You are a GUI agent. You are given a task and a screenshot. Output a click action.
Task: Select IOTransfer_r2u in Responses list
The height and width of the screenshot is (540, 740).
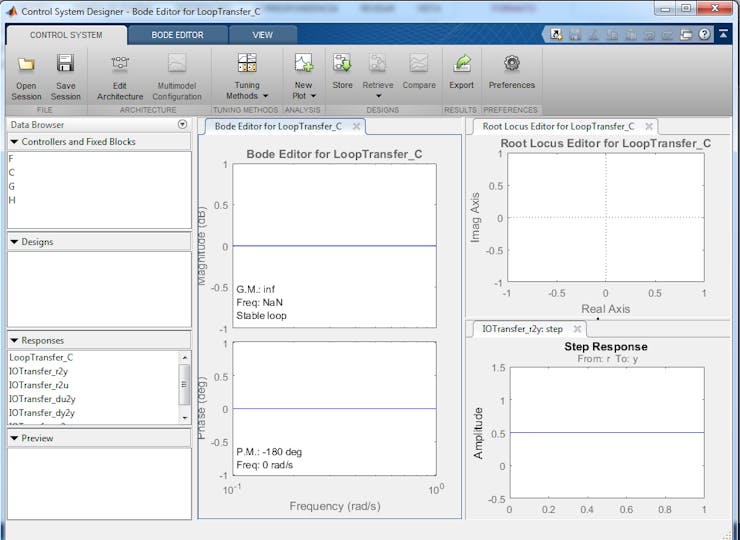[38, 385]
